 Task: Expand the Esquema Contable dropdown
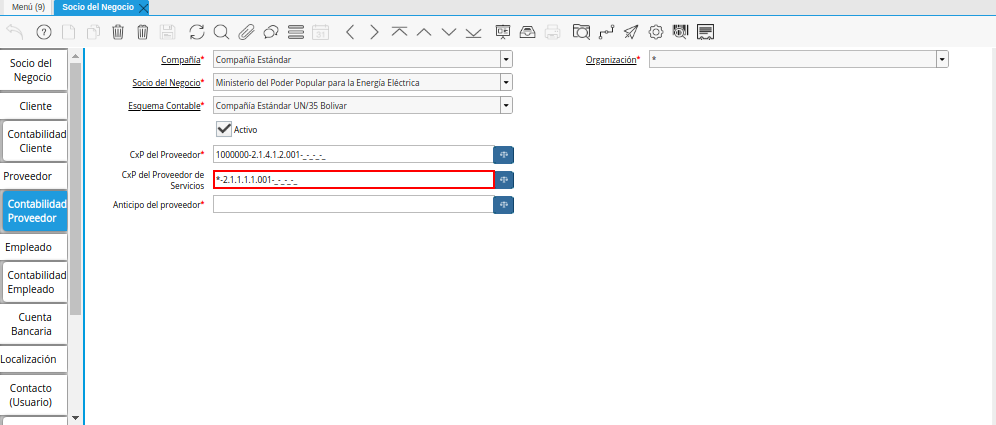[506, 105]
